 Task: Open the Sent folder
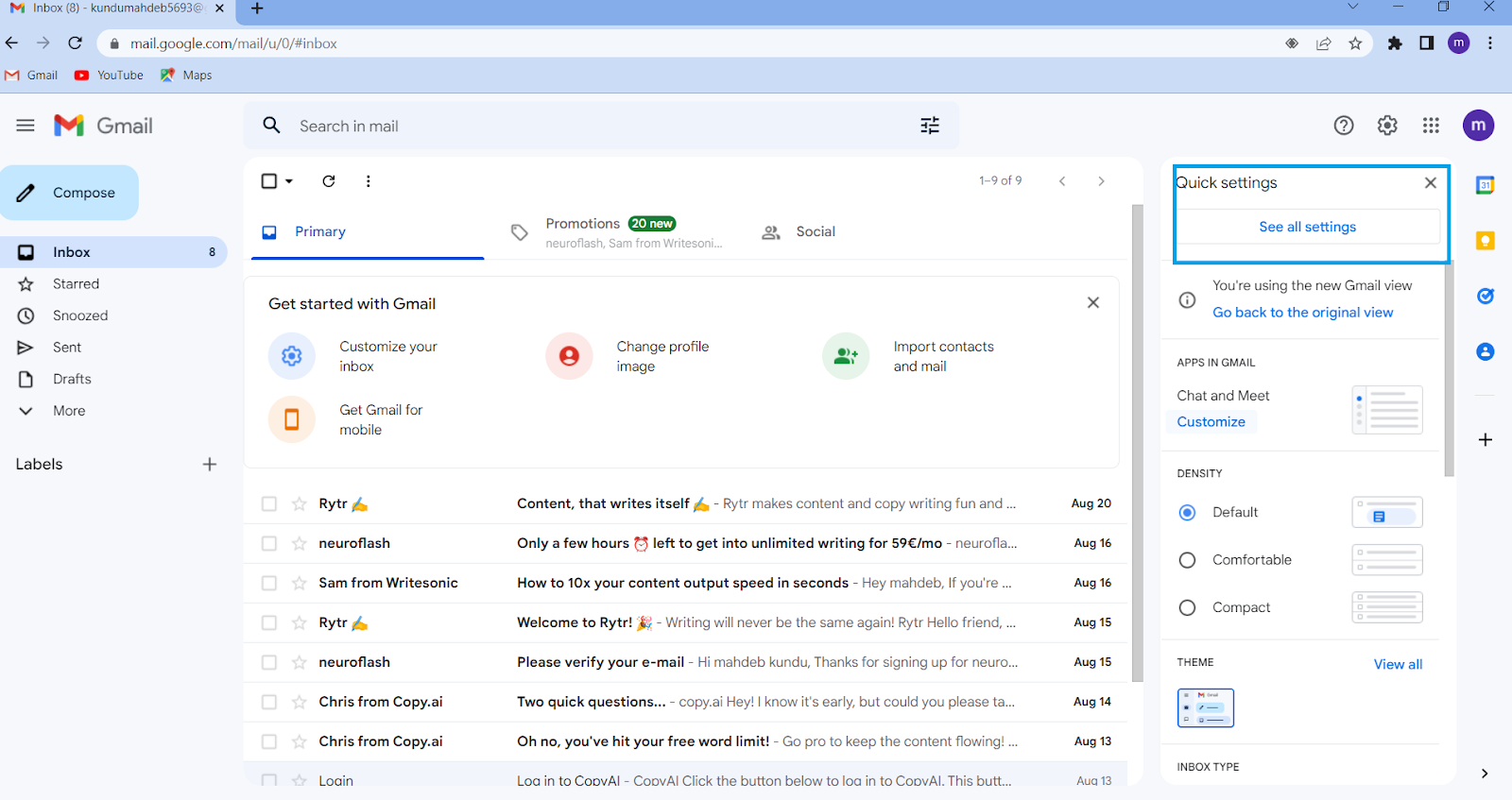click(113, 348)
